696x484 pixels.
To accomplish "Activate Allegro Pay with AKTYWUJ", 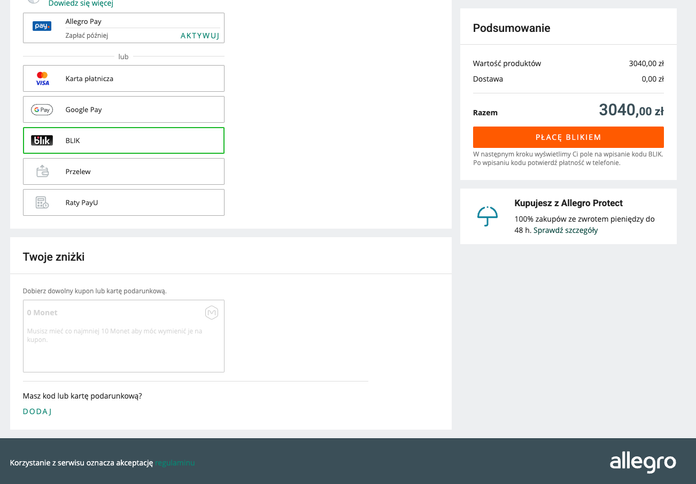I will (200, 36).
